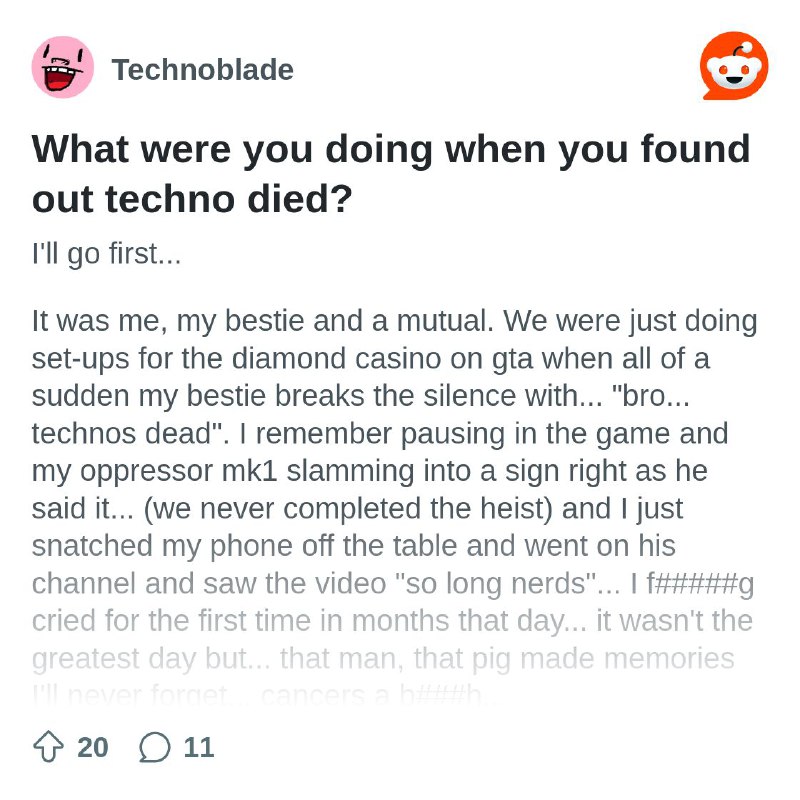Viewport: 800px width, 800px height.
Task: Click the line 'It was me, my bestie'
Action: tap(394, 321)
